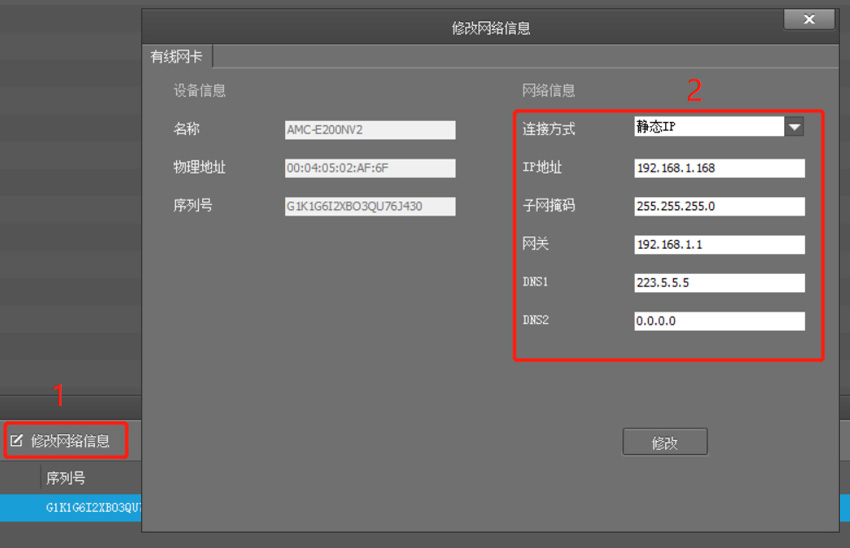Click the 序列号 column header in device list
The height and width of the screenshot is (548, 850).
(66, 478)
